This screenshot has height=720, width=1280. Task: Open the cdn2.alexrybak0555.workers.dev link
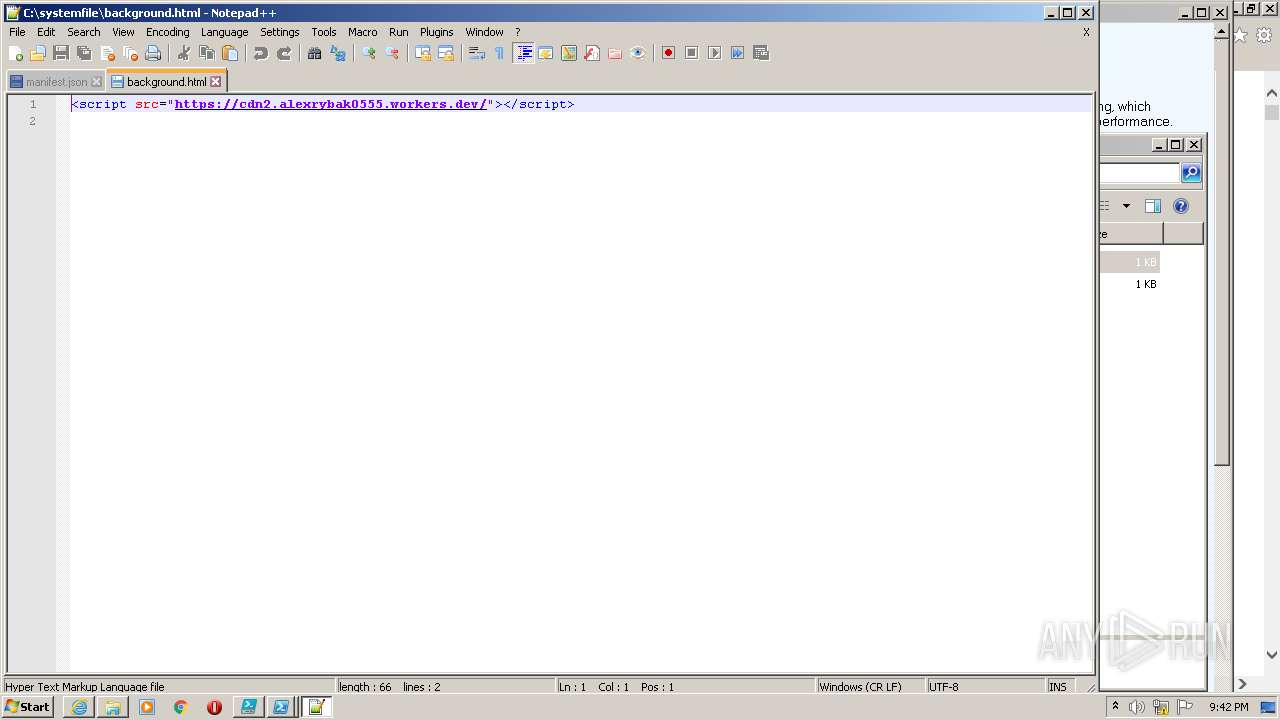click(331, 104)
